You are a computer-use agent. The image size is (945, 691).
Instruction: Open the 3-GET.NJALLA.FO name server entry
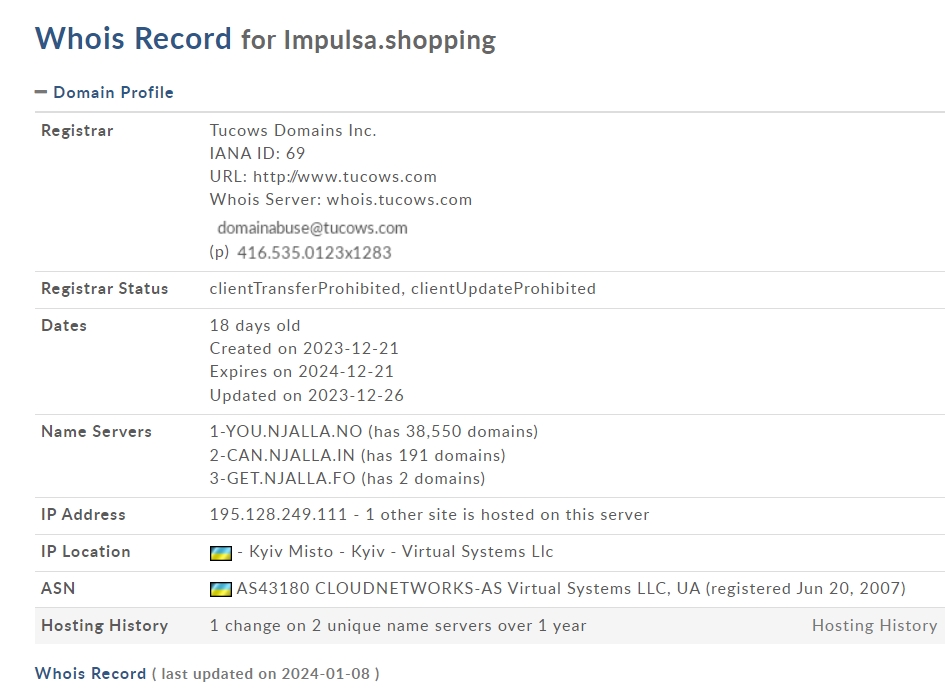[283, 478]
